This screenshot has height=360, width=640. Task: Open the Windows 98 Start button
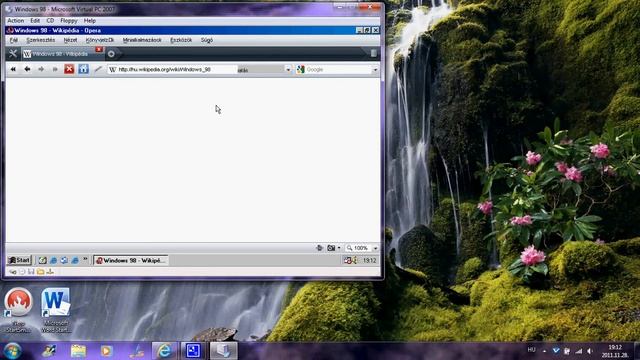click(19, 260)
